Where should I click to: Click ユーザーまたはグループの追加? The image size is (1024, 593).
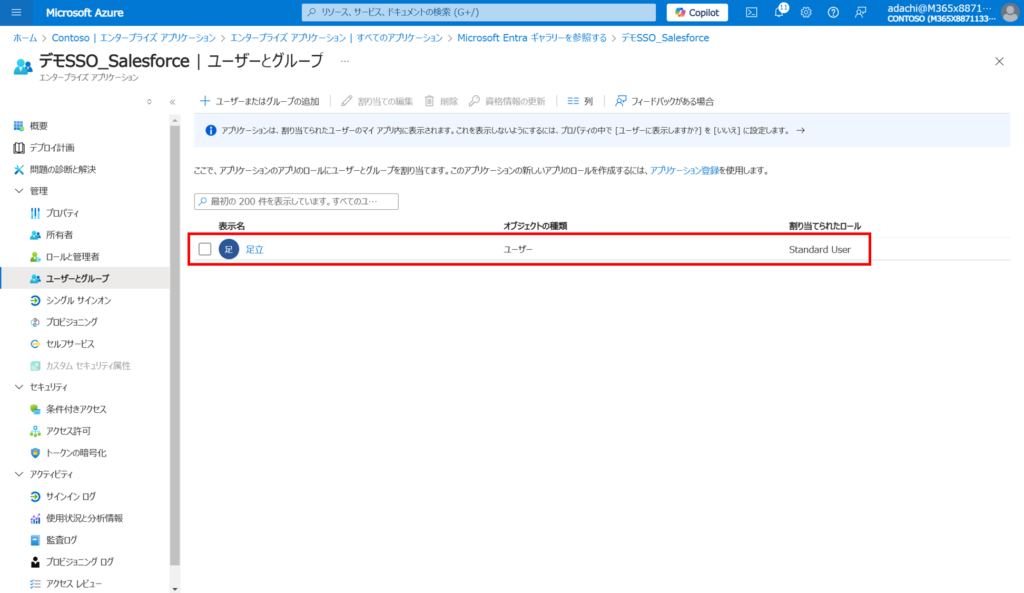(x=259, y=101)
